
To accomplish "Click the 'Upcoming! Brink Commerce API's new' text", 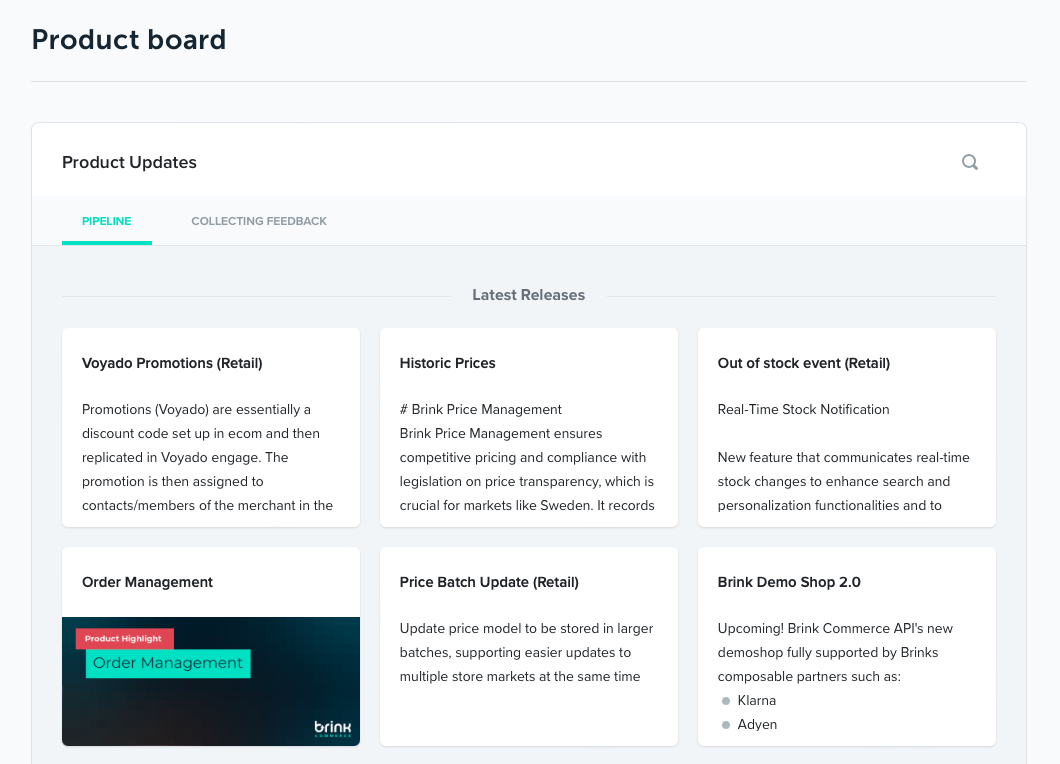I will click(x=835, y=628).
